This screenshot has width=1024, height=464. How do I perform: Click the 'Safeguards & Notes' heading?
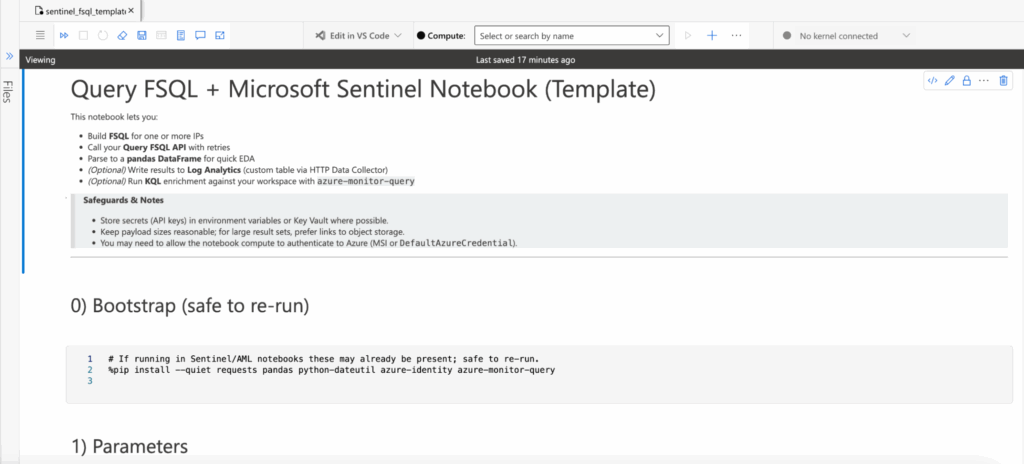(x=123, y=200)
